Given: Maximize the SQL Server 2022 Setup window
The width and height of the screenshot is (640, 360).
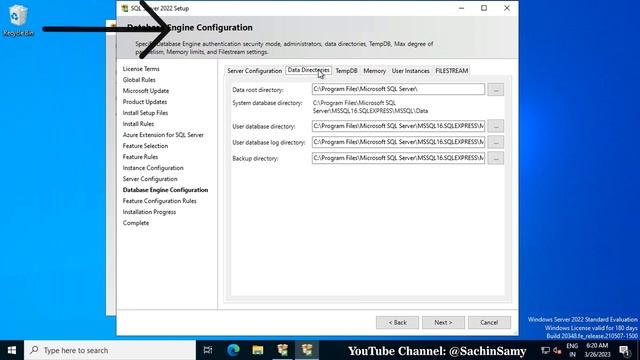Looking at the screenshot, I should click(484, 8).
